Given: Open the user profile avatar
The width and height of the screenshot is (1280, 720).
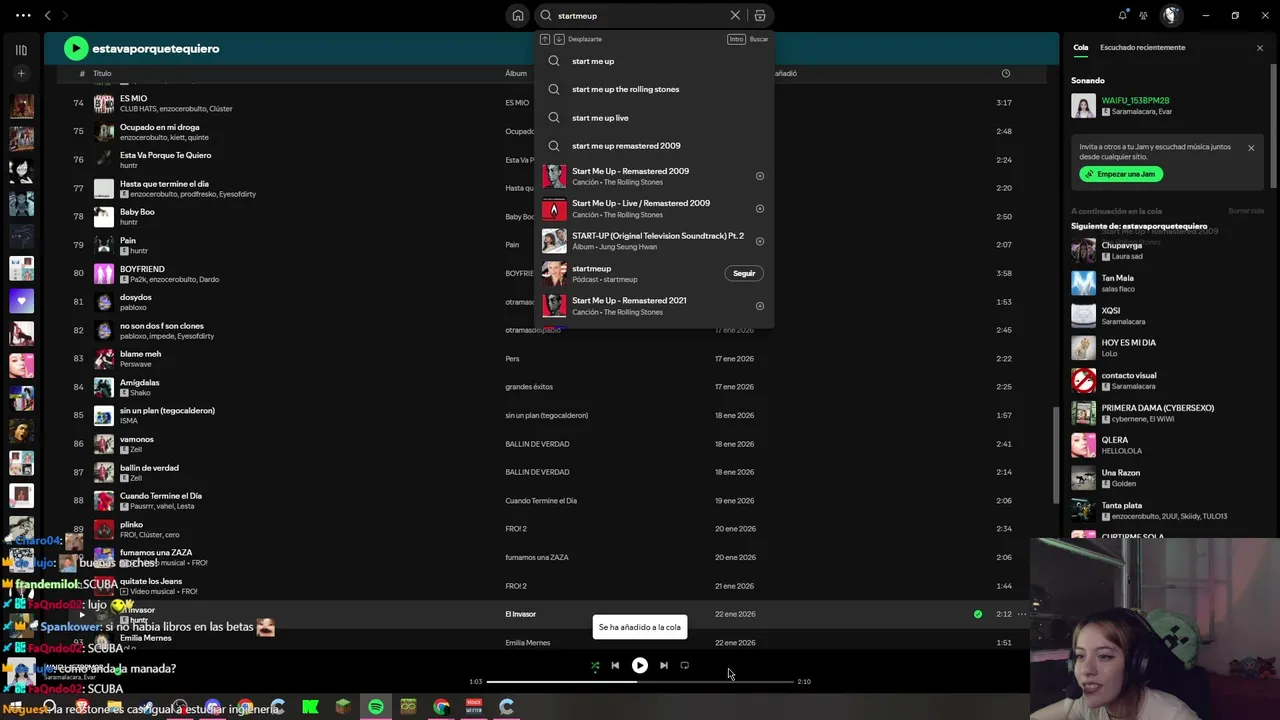Looking at the screenshot, I should (x=1171, y=15).
